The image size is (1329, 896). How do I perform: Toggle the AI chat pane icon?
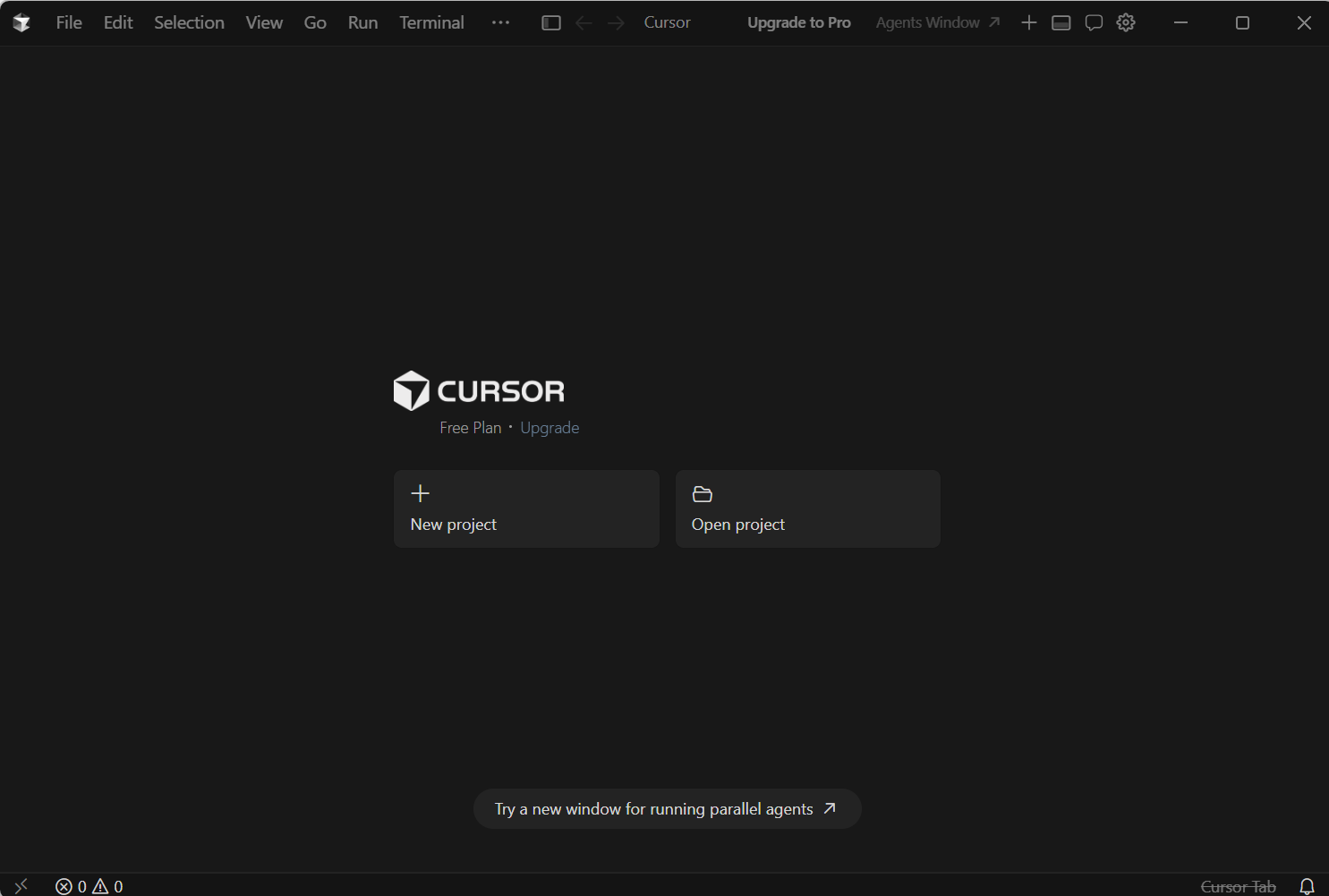[1094, 23]
